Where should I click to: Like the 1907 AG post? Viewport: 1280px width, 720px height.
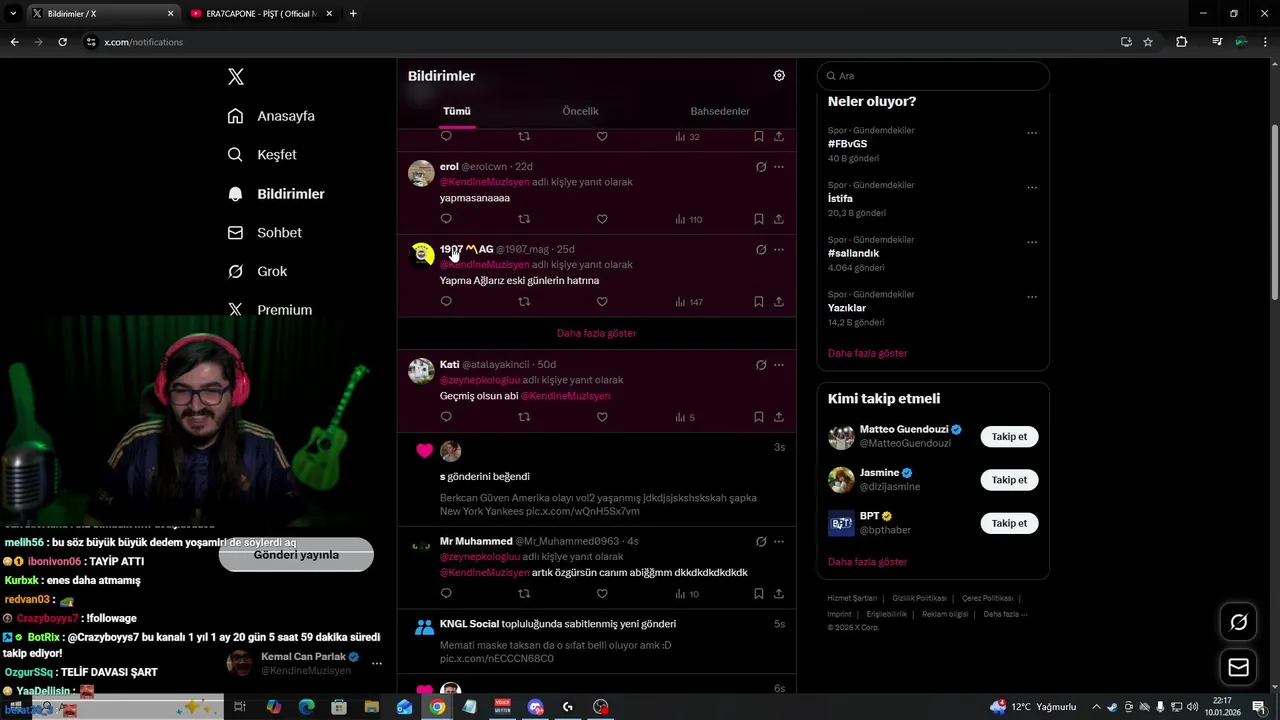(x=602, y=302)
